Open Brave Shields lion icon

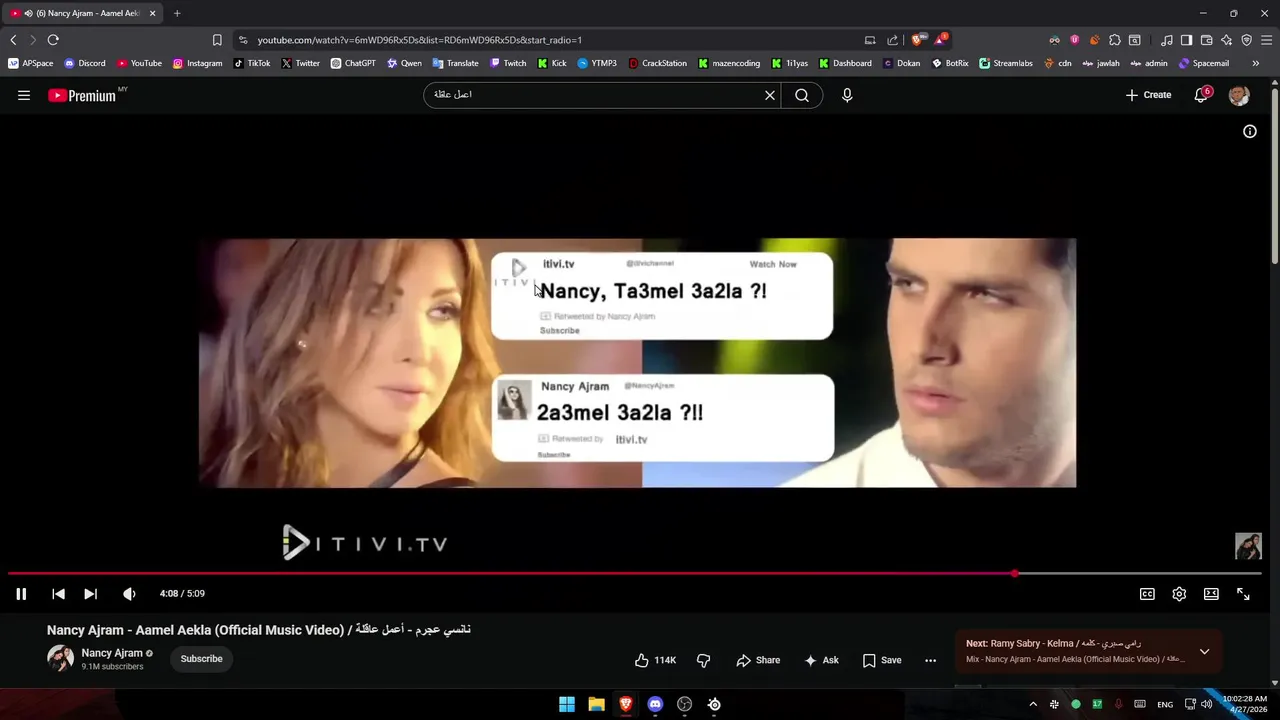coord(917,40)
